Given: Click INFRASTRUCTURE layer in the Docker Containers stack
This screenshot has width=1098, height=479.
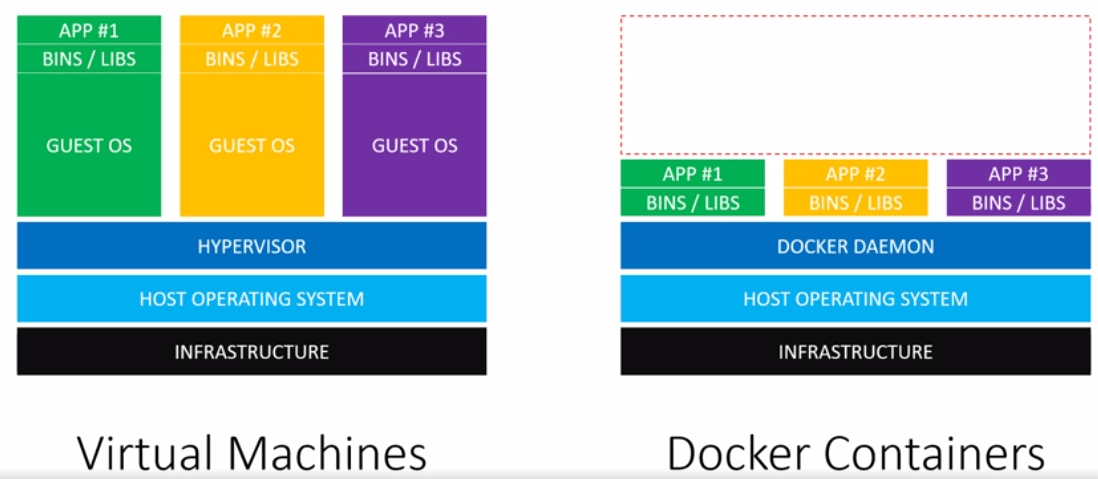Looking at the screenshot, I should (x=856, y=351).
